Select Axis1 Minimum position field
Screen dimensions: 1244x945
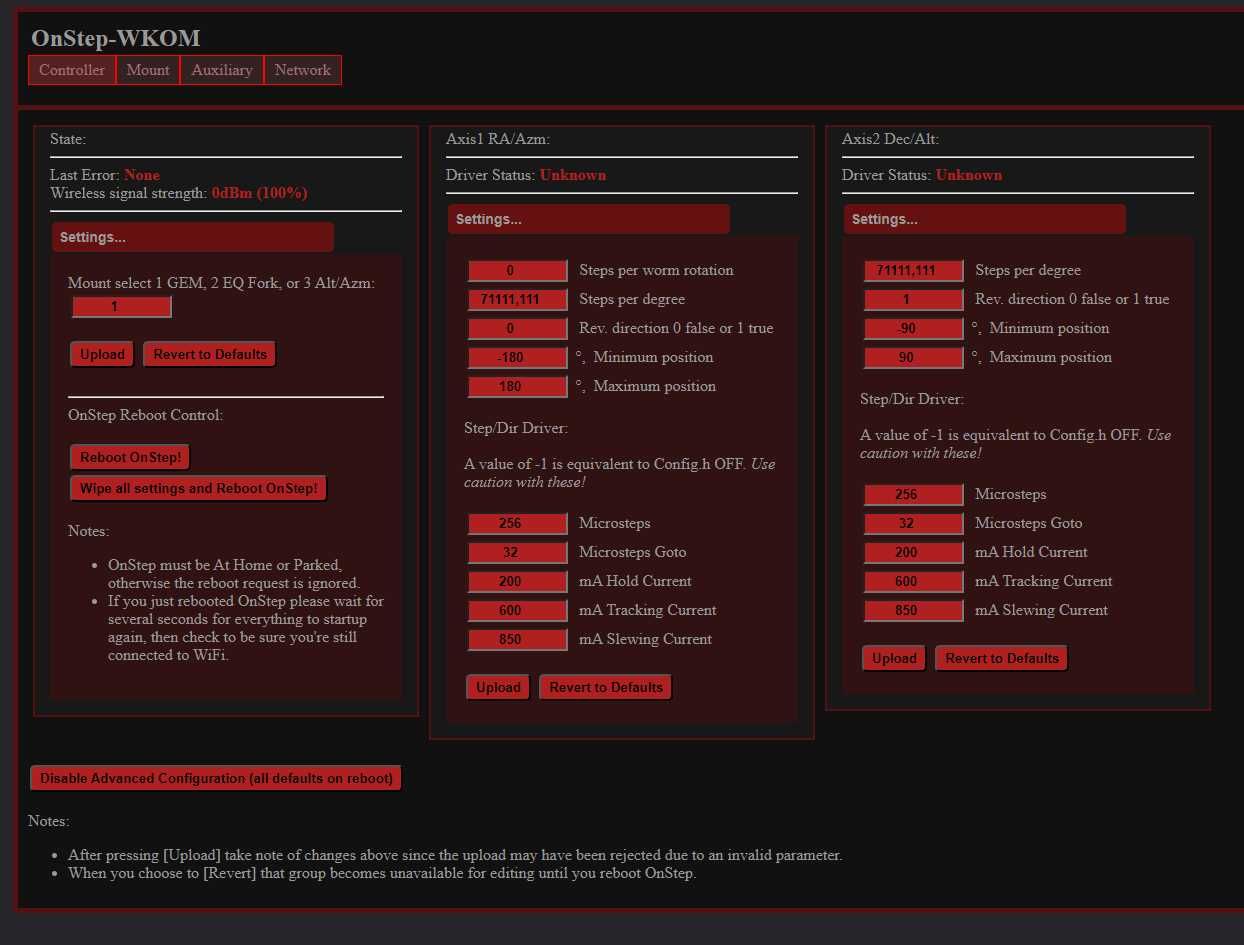[518, 358]
